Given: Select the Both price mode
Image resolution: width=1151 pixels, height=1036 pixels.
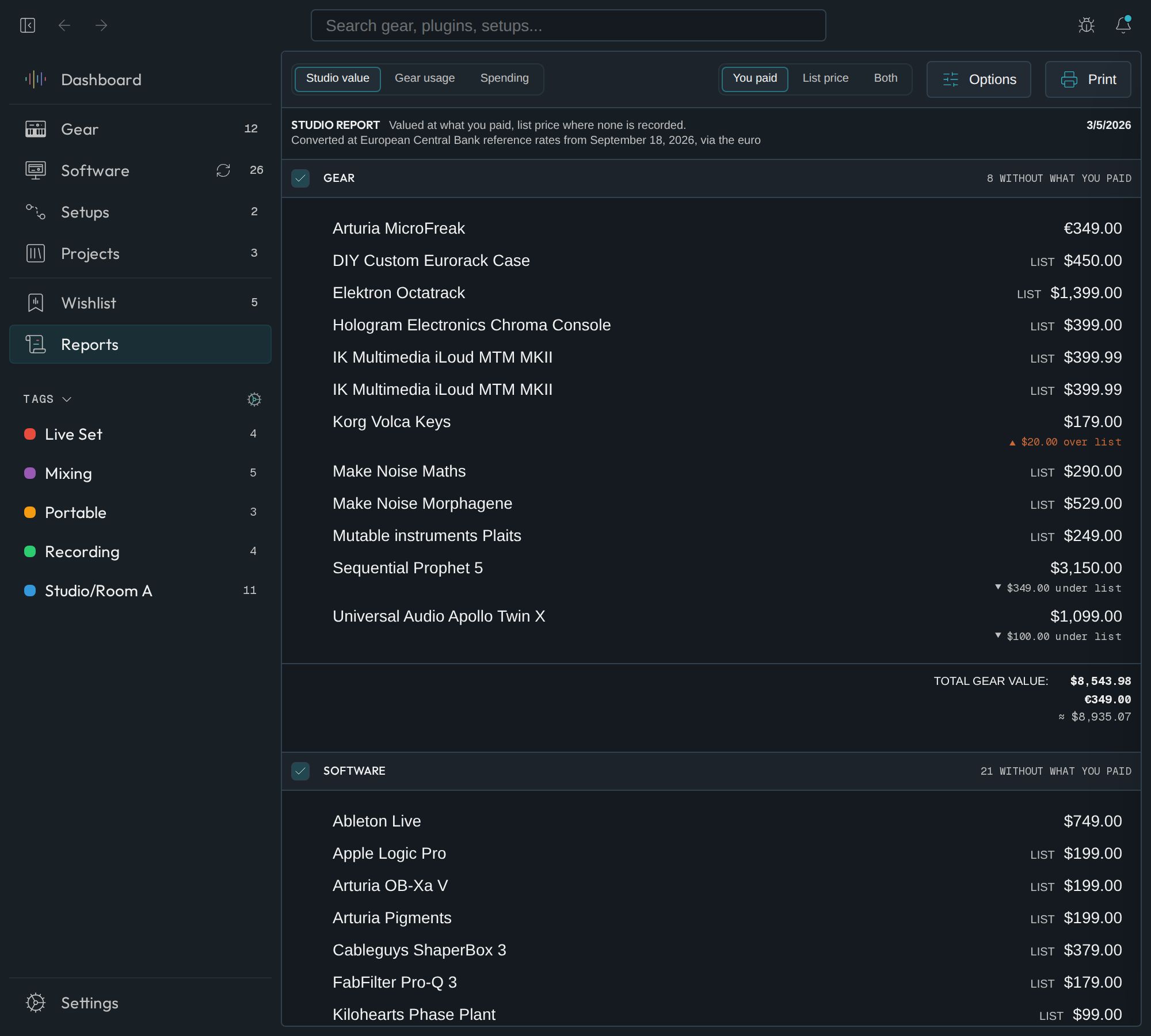Looking at the screenshot, I should coord(886,78).
